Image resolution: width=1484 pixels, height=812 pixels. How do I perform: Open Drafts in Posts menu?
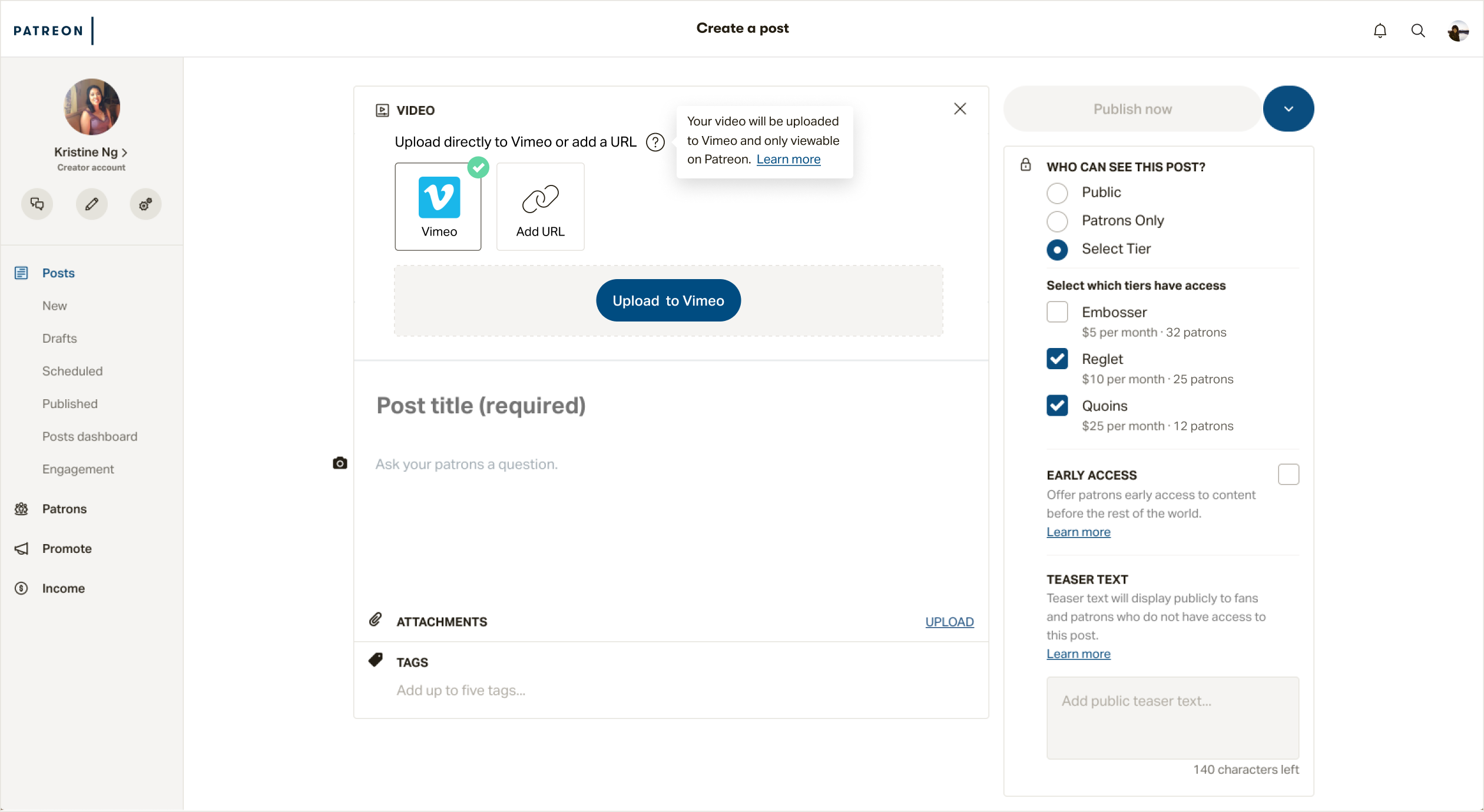(x=59, y=339)
